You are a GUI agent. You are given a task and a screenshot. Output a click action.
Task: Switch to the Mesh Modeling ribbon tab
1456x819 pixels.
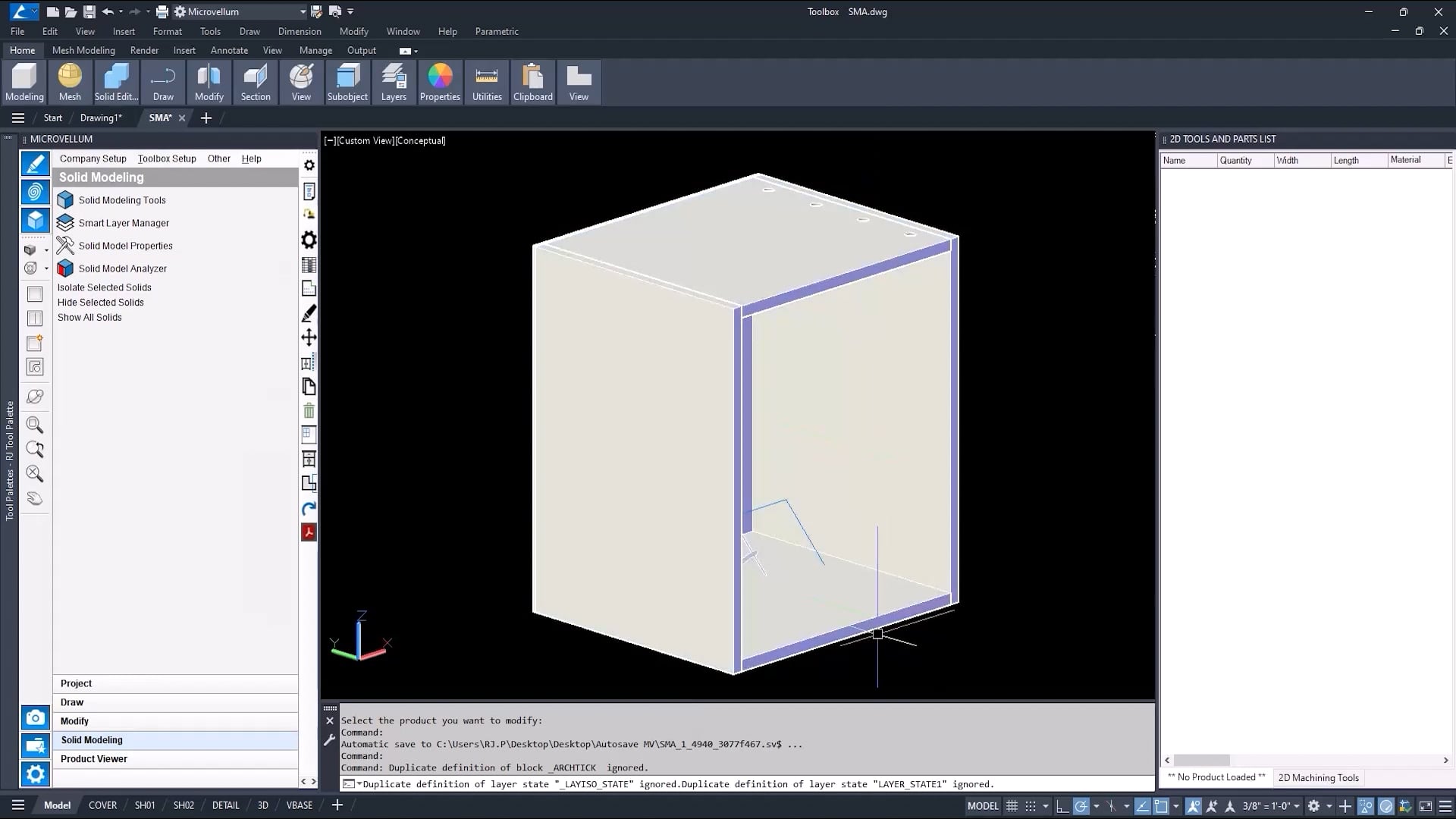pyautogui.click(x=83, y=50)
